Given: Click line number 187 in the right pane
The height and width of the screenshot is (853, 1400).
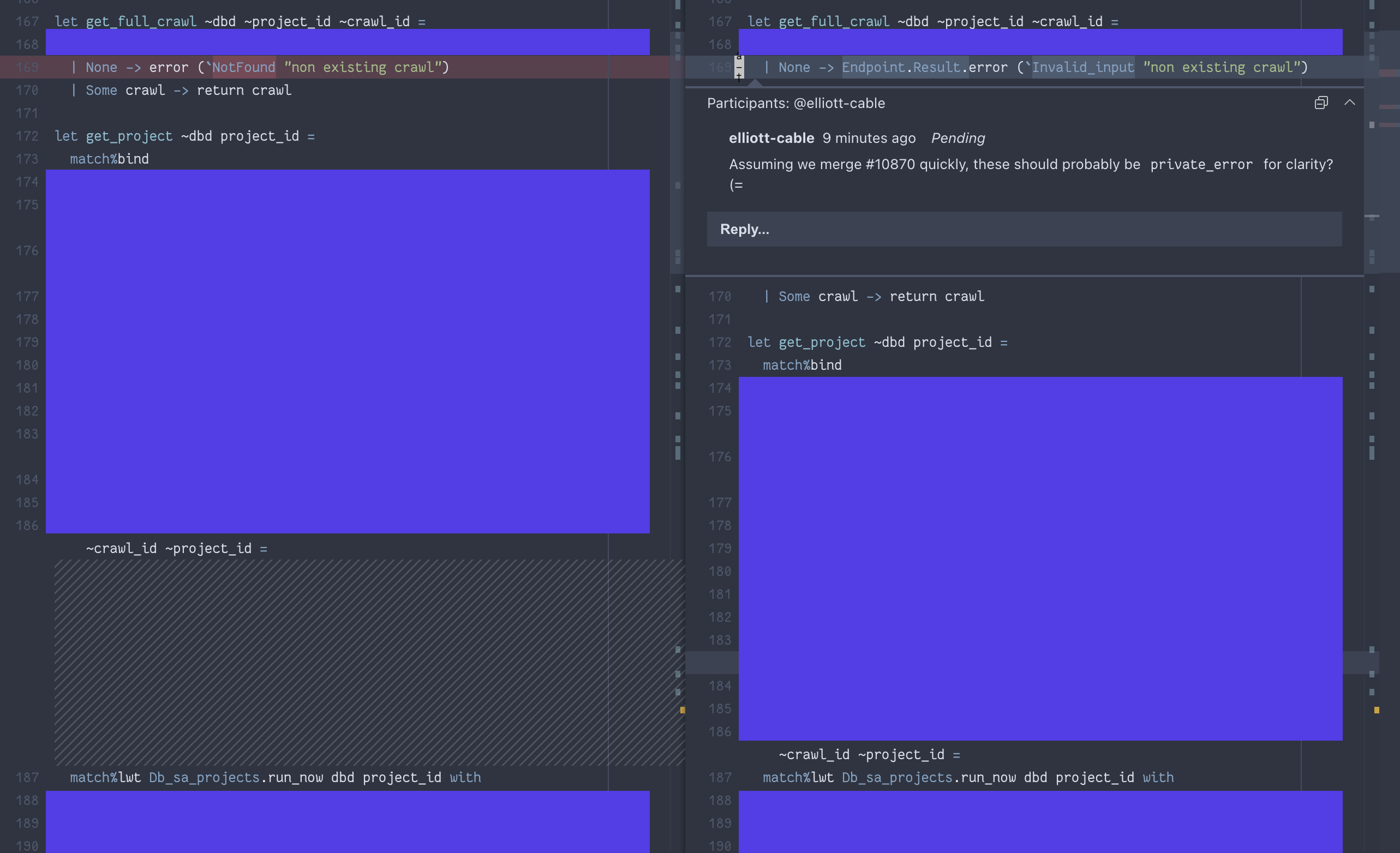Looking at the screenshot, I should coord(719,778).
